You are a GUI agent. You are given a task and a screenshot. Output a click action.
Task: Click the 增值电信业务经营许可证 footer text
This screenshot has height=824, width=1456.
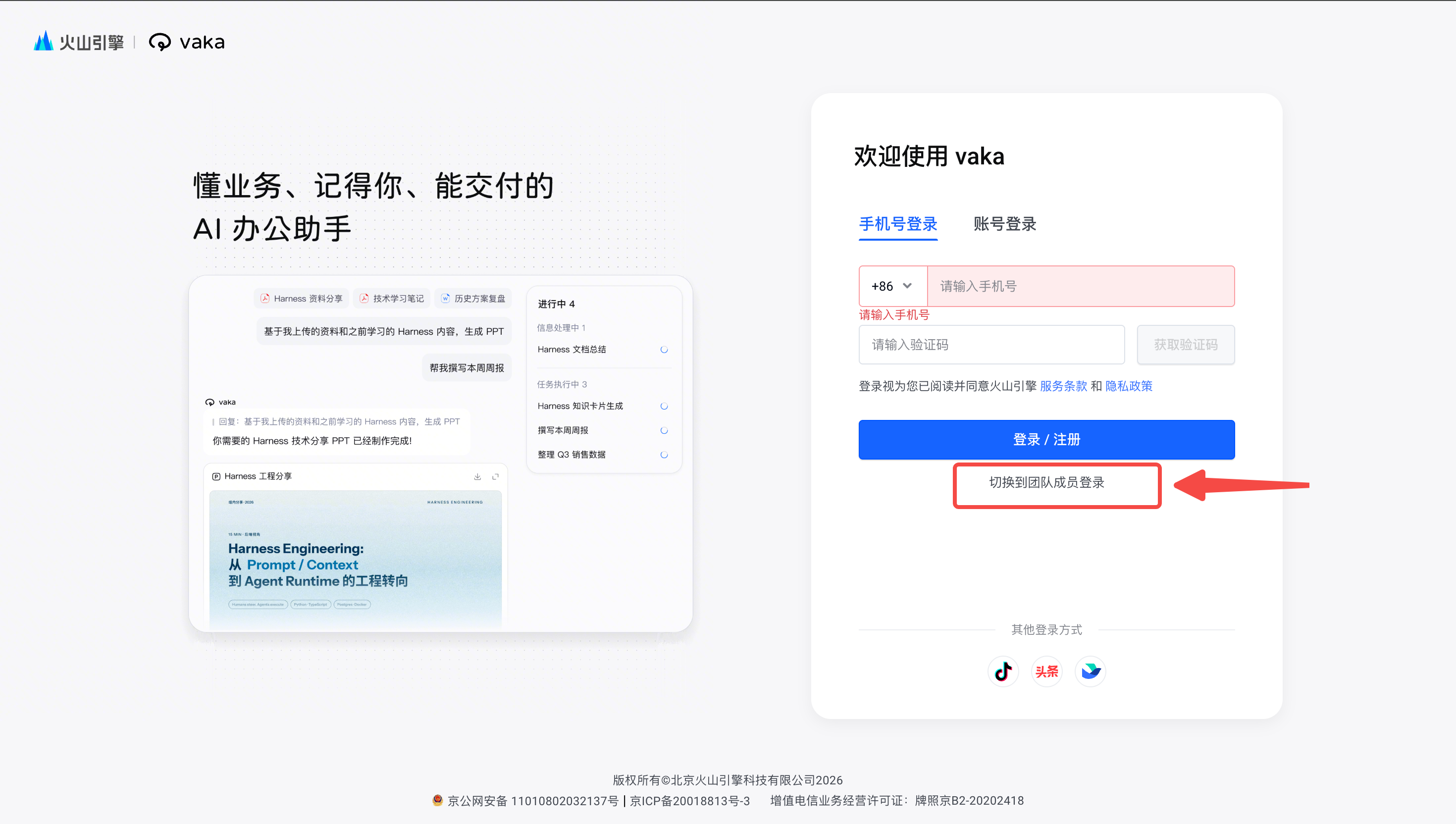click(897, 801)
